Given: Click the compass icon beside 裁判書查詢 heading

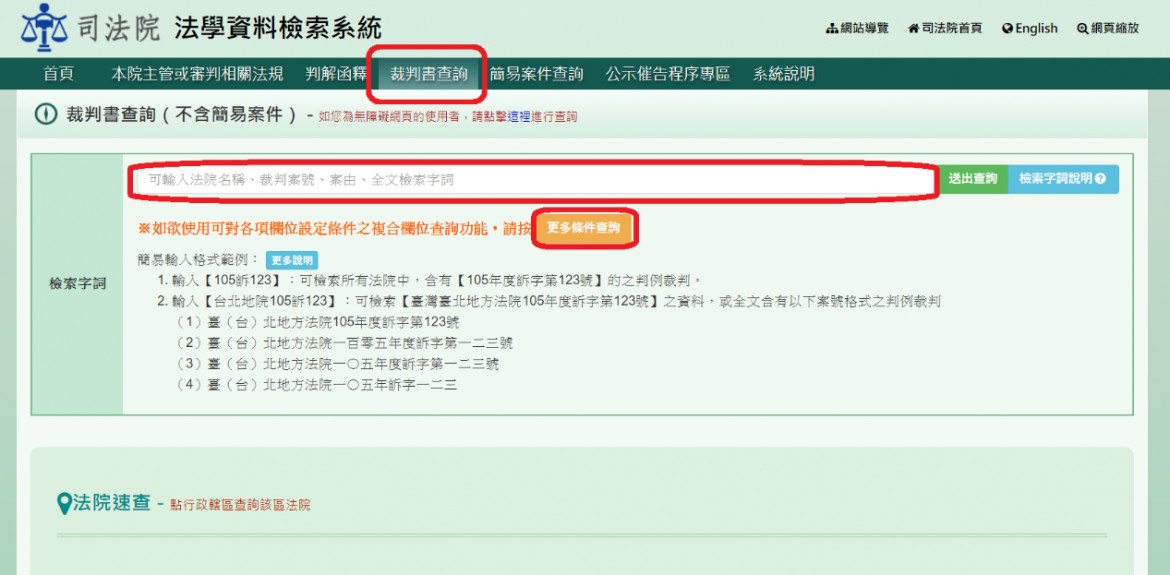Looking at the screenshot, I should (46, 115).
